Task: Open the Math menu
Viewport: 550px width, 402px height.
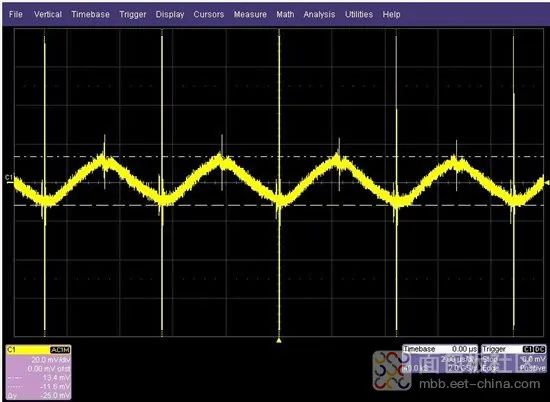Action: click(285, 14)
